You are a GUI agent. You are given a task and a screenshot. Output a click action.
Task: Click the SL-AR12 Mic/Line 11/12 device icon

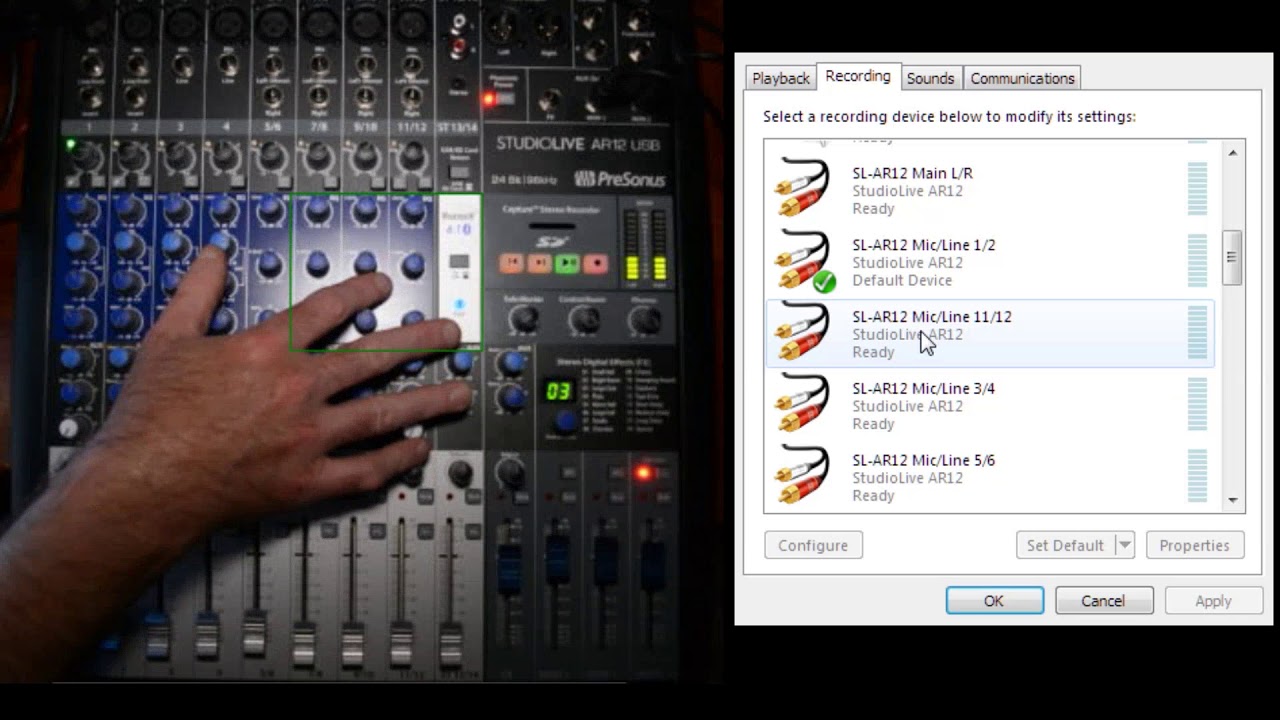[x=803, y=332]
